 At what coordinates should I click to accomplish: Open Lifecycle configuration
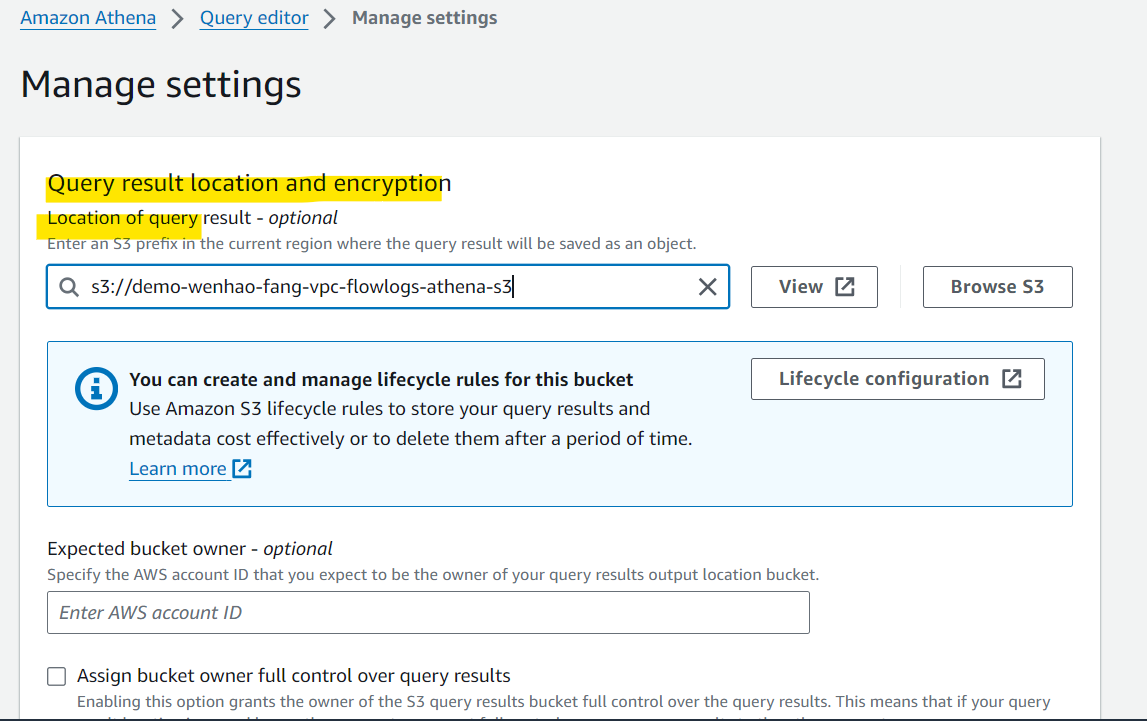(898, 379)
